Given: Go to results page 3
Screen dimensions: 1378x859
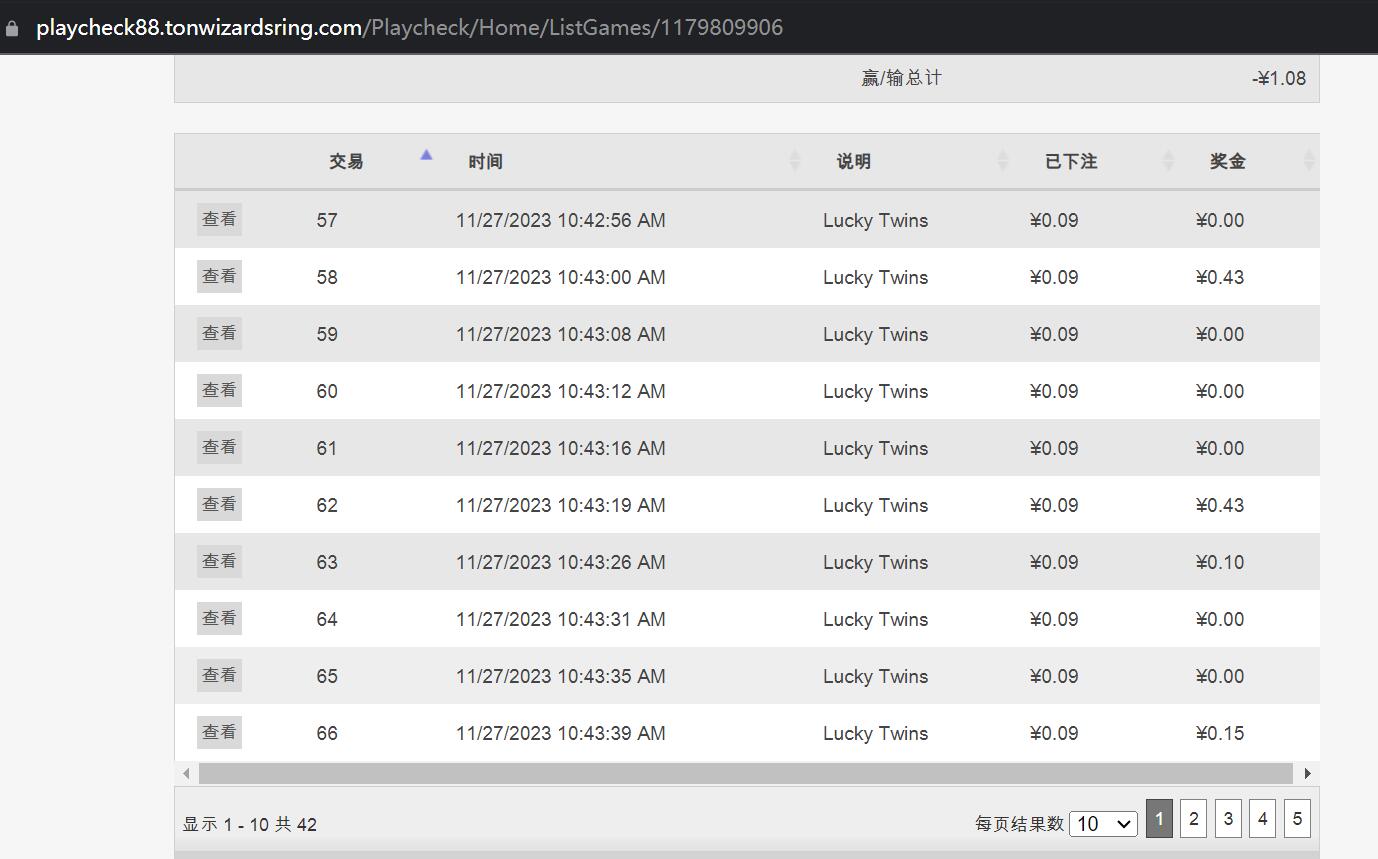Looking at the screenshot, I should 1228,819.
